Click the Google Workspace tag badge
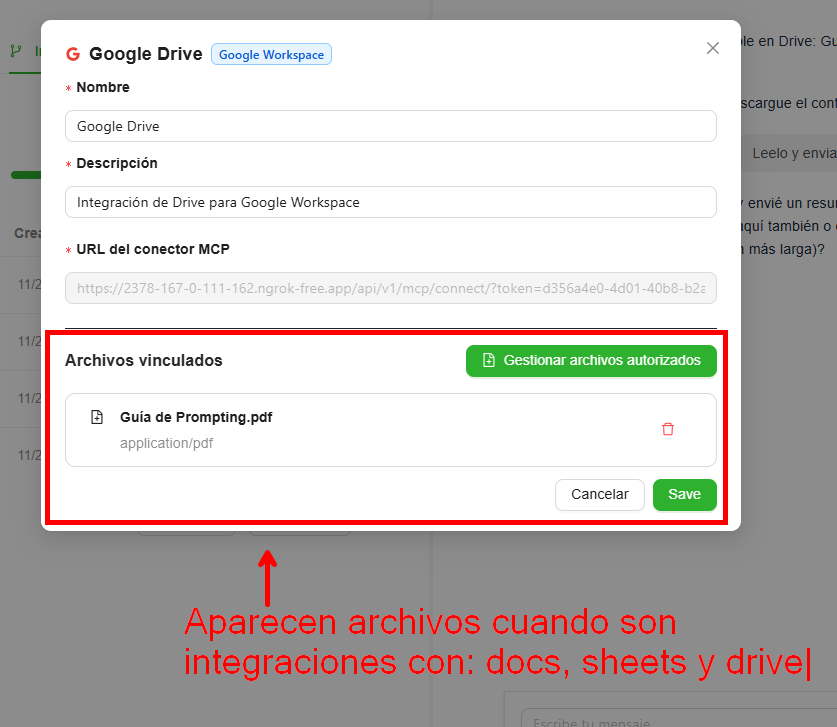The width and height of the screenshot is (837, 727). click(271, 55)
